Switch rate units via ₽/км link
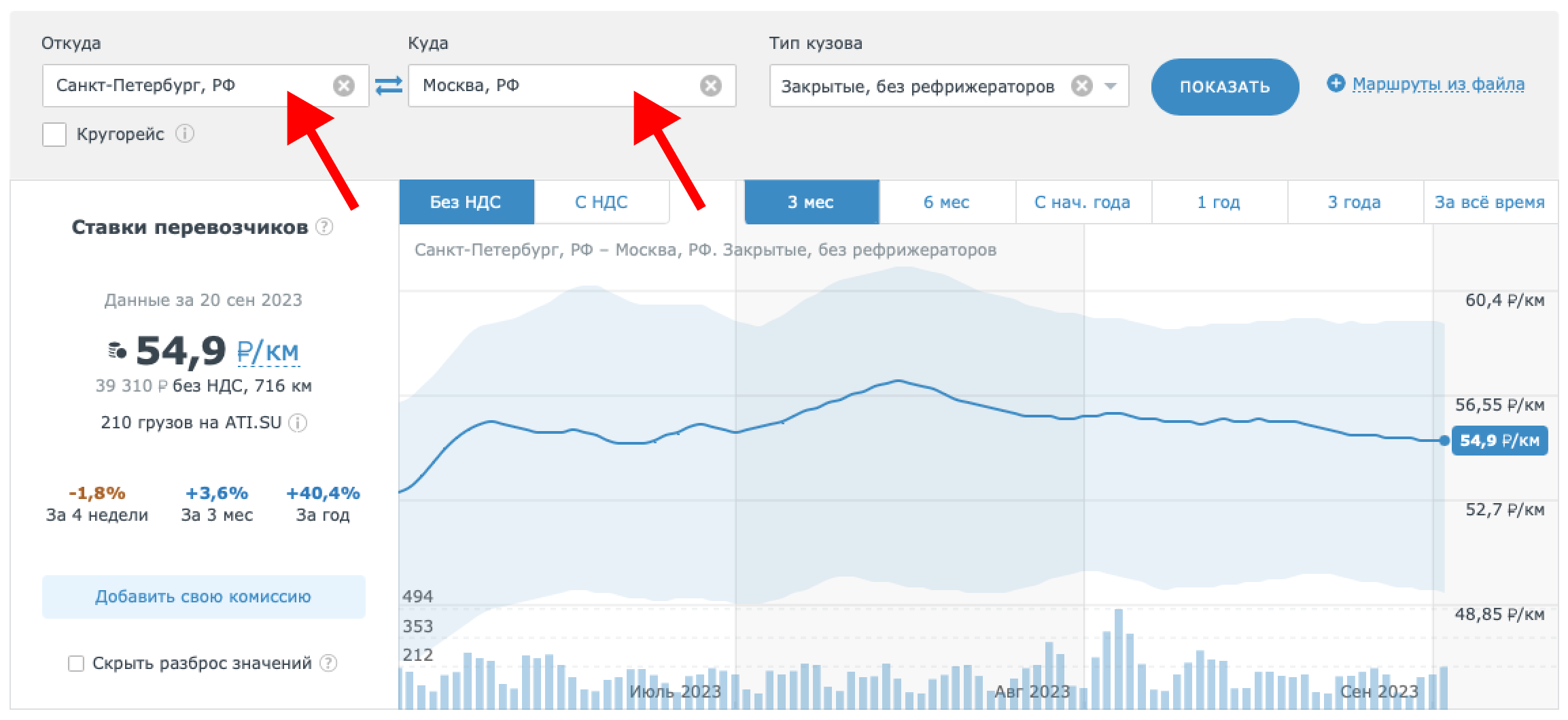1568x720 pixels. coord(268,352)
